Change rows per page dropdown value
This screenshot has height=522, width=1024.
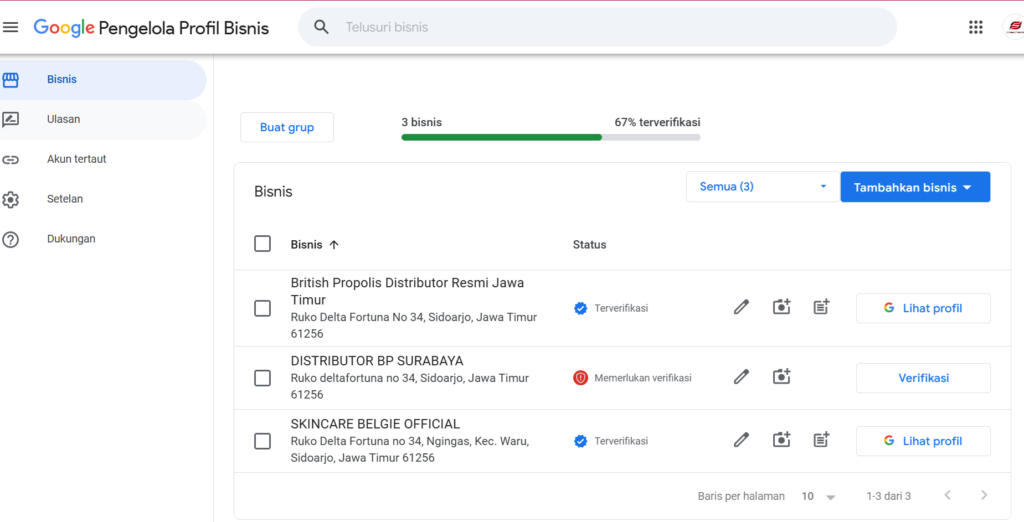818,496
